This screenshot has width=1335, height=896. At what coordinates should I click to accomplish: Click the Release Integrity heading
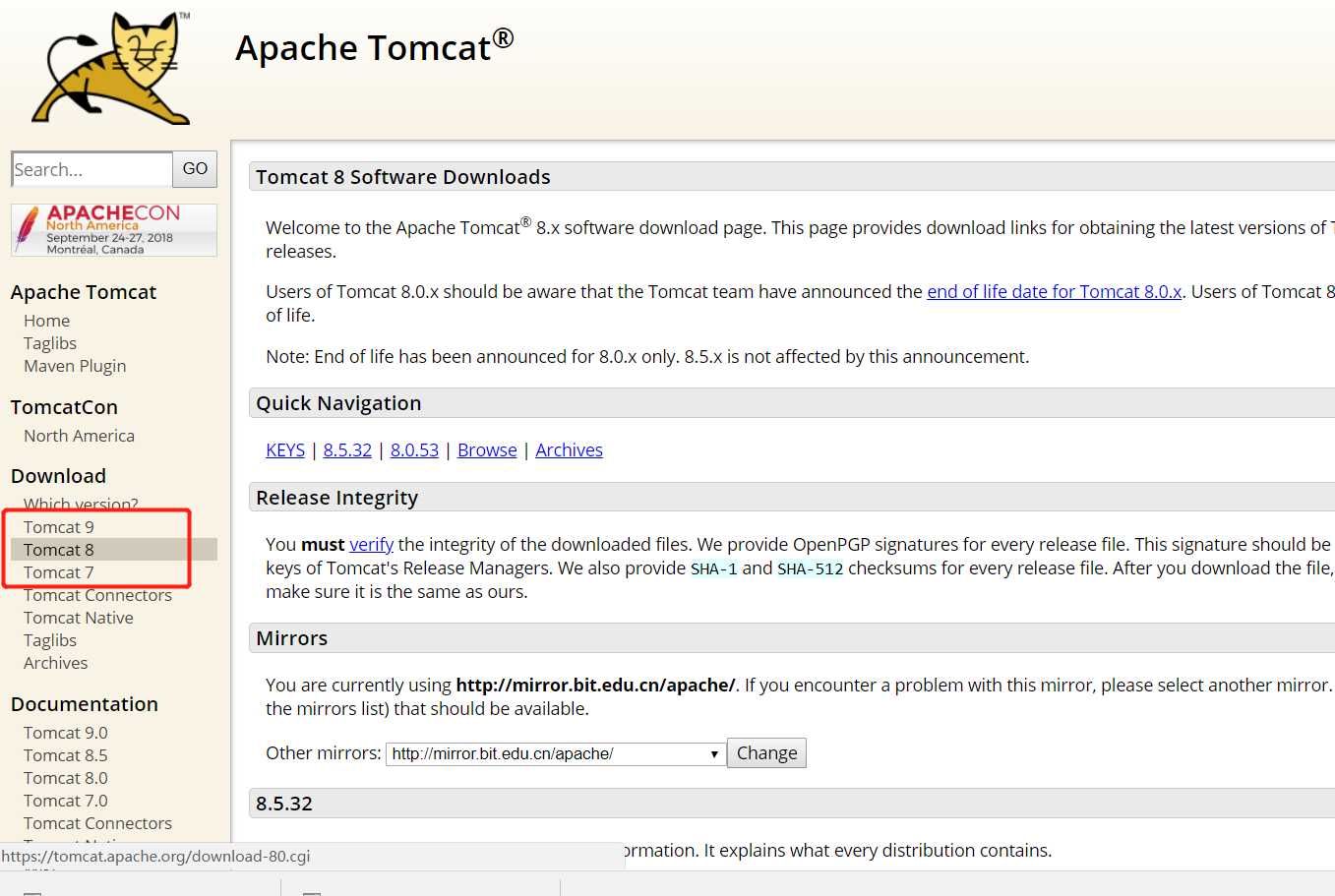click(336, 498)
